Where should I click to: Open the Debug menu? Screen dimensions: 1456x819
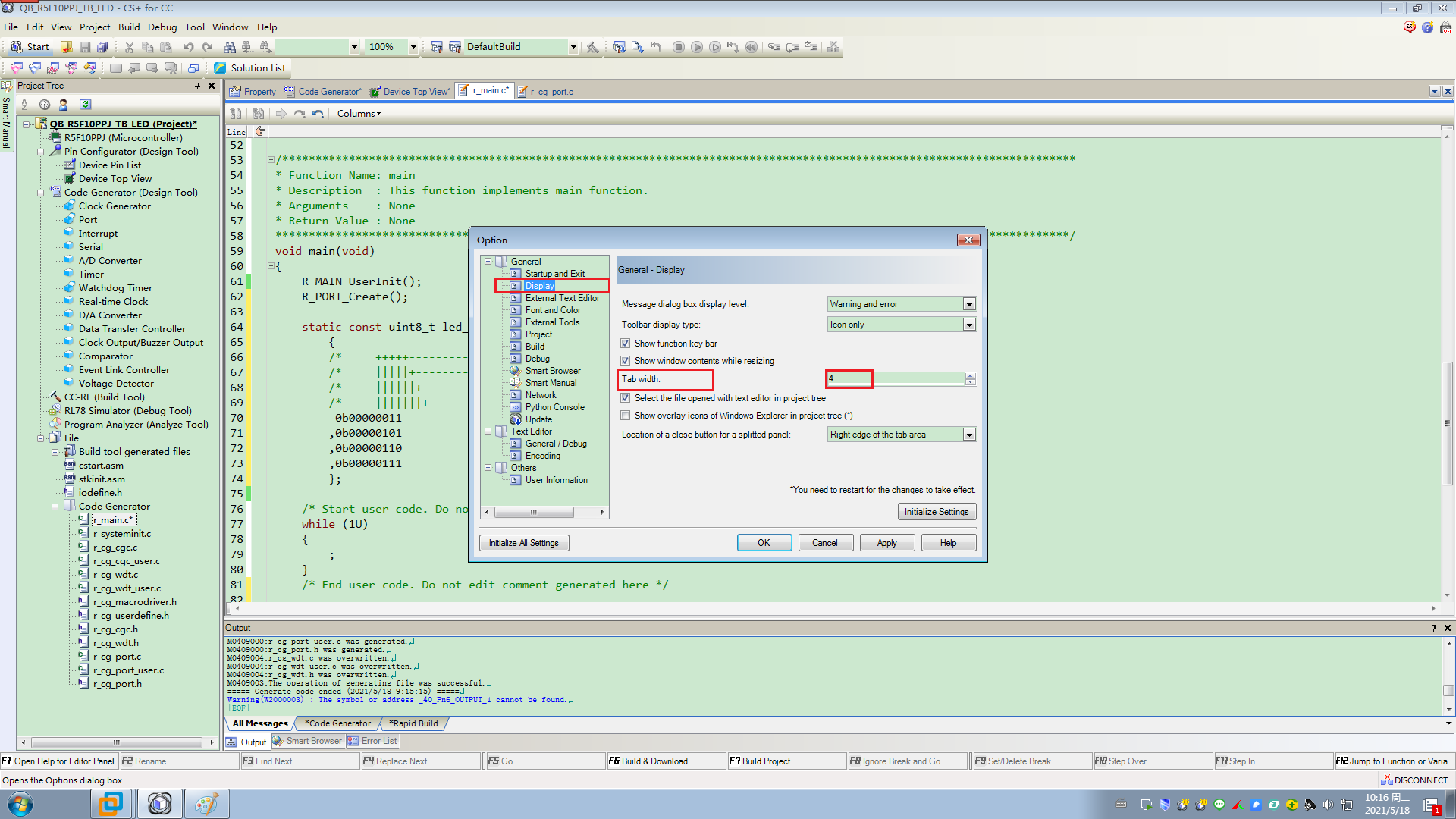coord(162,27)
